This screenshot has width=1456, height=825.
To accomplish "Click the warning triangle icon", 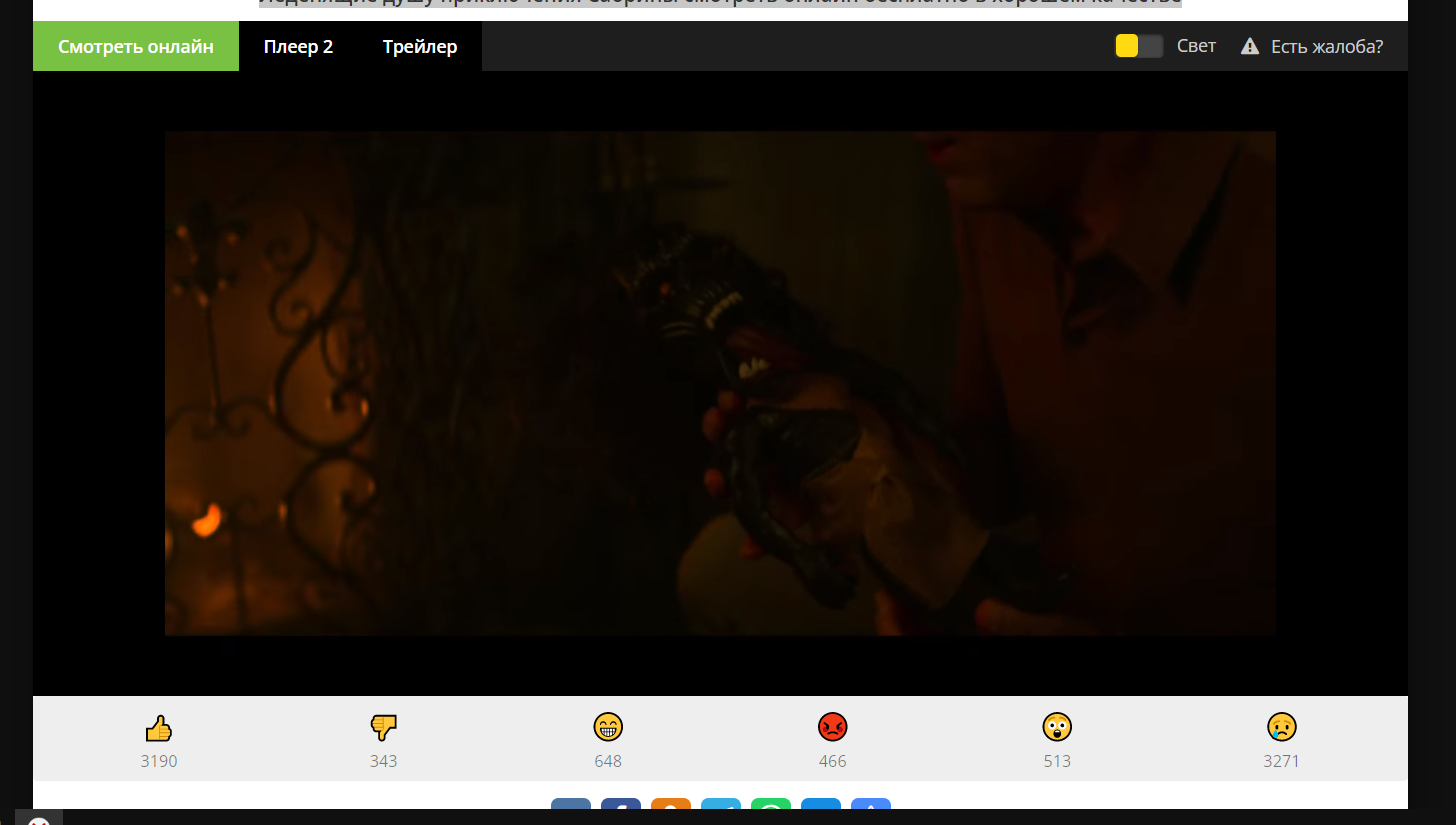I will tap(1250, 46).
